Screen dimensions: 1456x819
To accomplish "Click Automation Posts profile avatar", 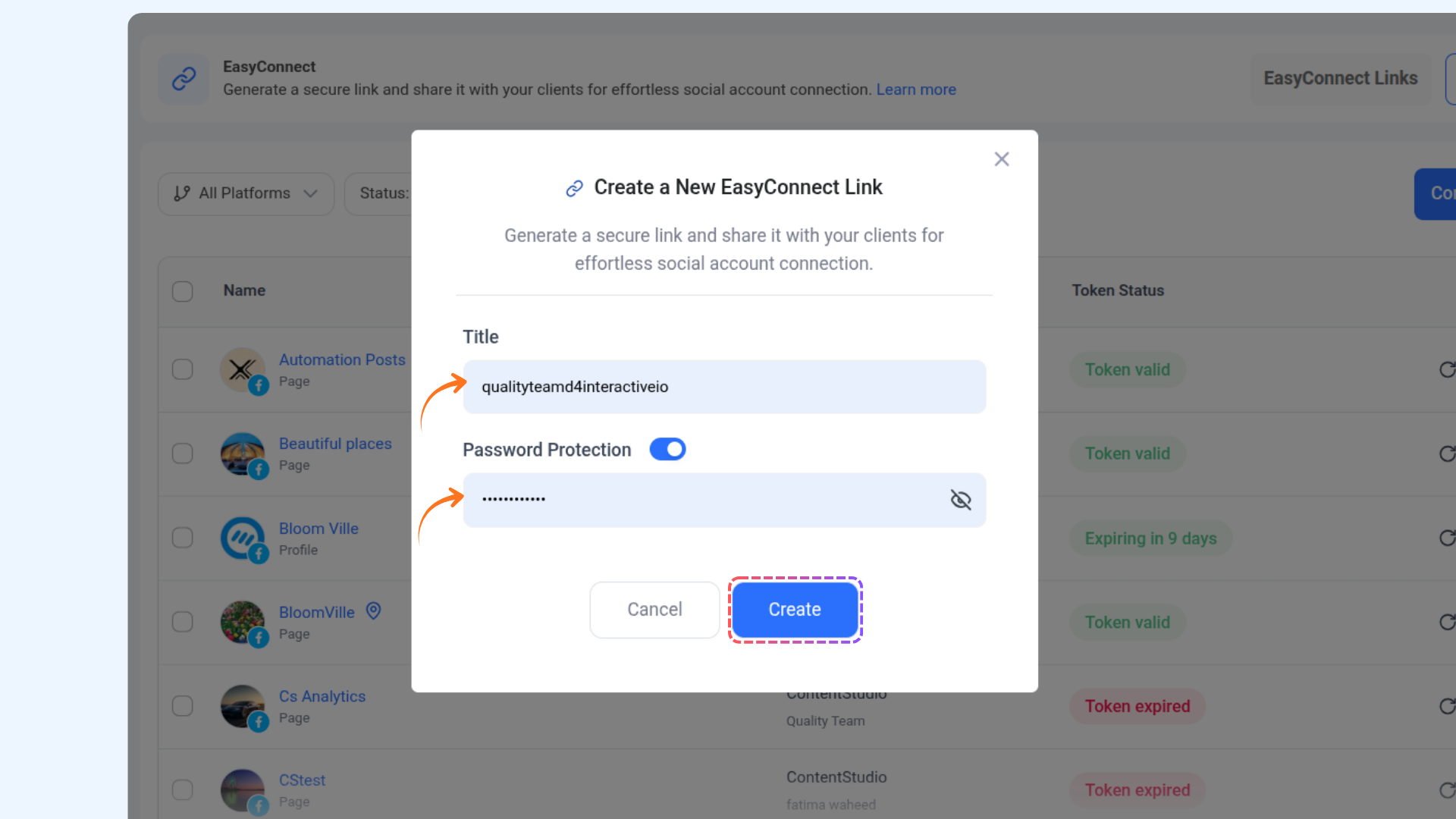I will point(243,369).
